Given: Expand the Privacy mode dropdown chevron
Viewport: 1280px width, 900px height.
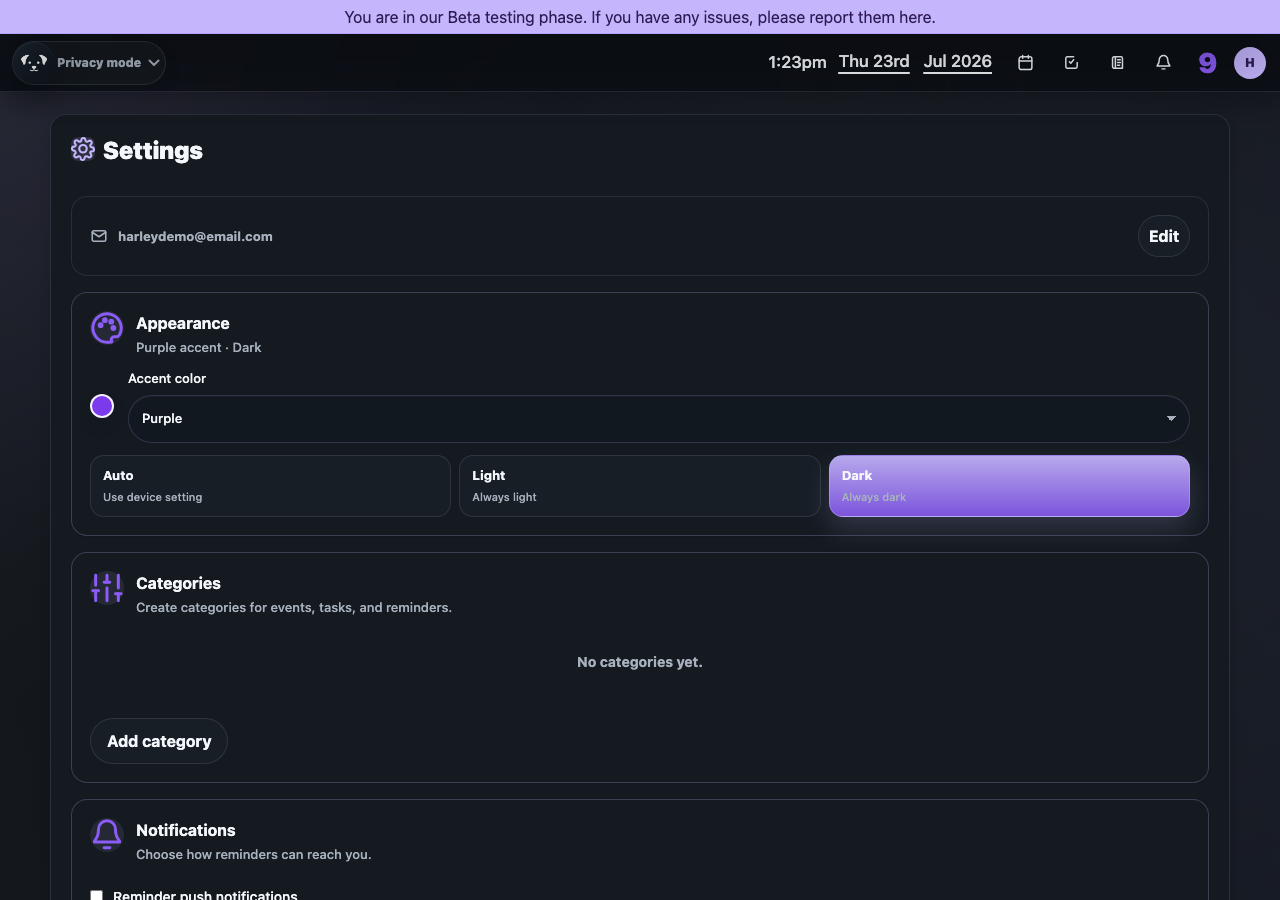Looking at the screenshot, I should click(x=154, y=62).
